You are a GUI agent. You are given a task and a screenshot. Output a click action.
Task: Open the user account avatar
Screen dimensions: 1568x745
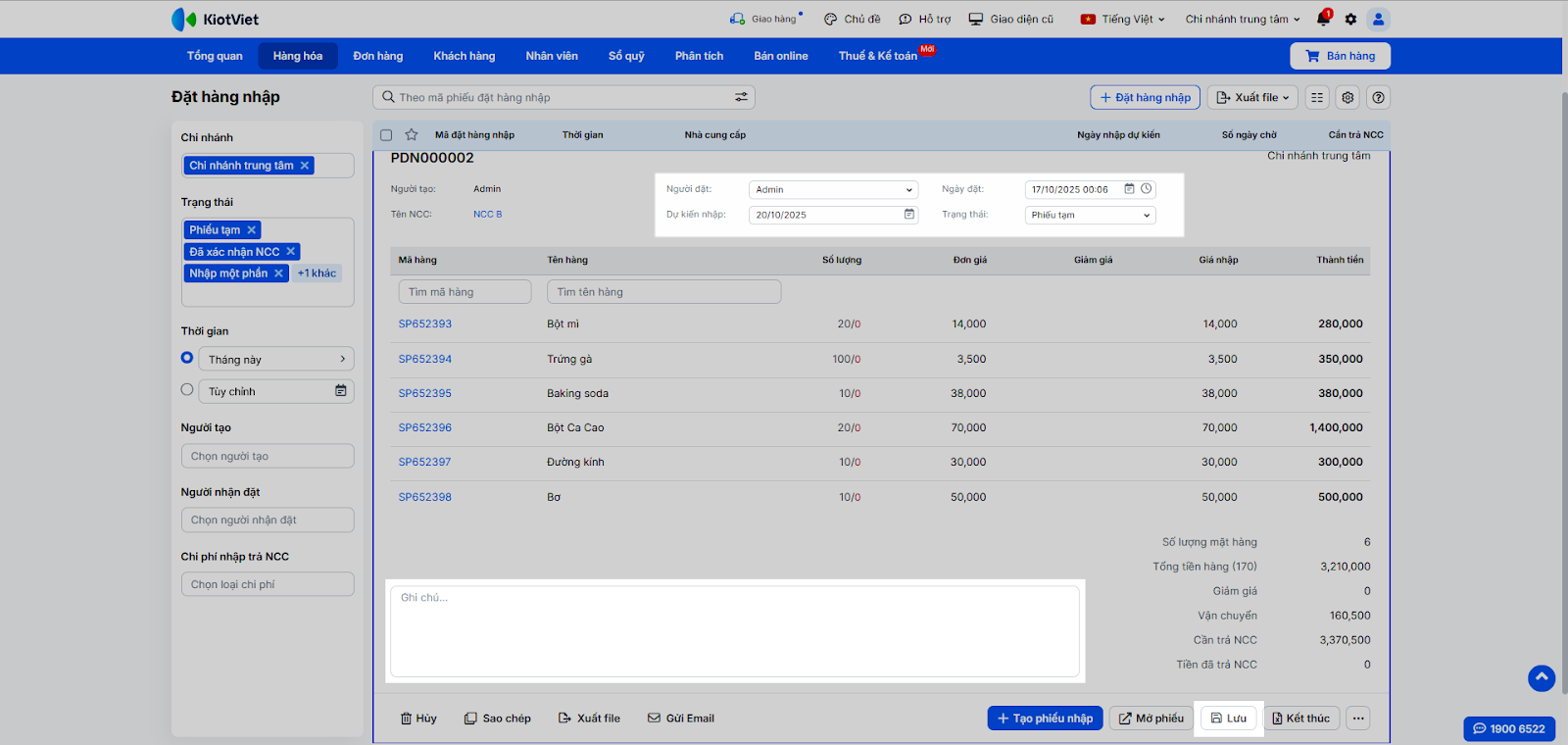coord(1378,19)
